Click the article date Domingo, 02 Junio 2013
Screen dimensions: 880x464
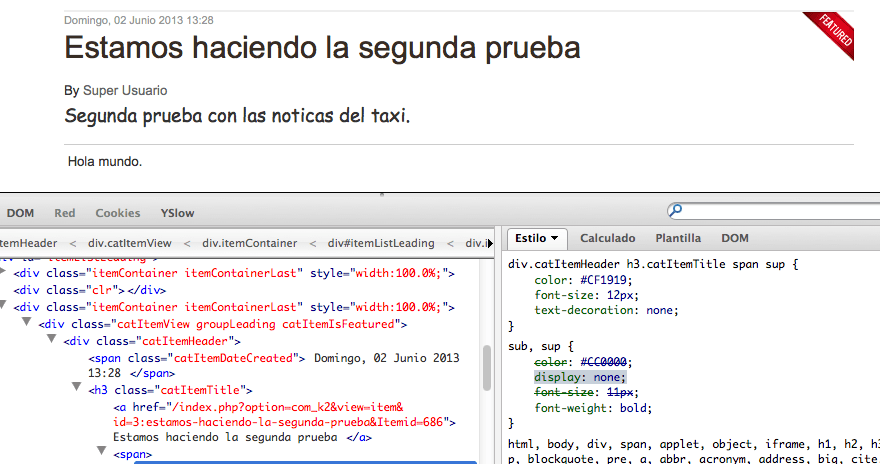pyautogui.click(x=139, y=20)
